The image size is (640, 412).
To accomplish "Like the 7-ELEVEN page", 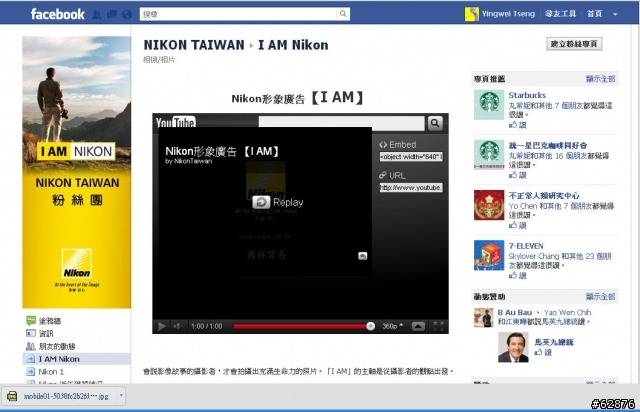I will pos(518,276).
